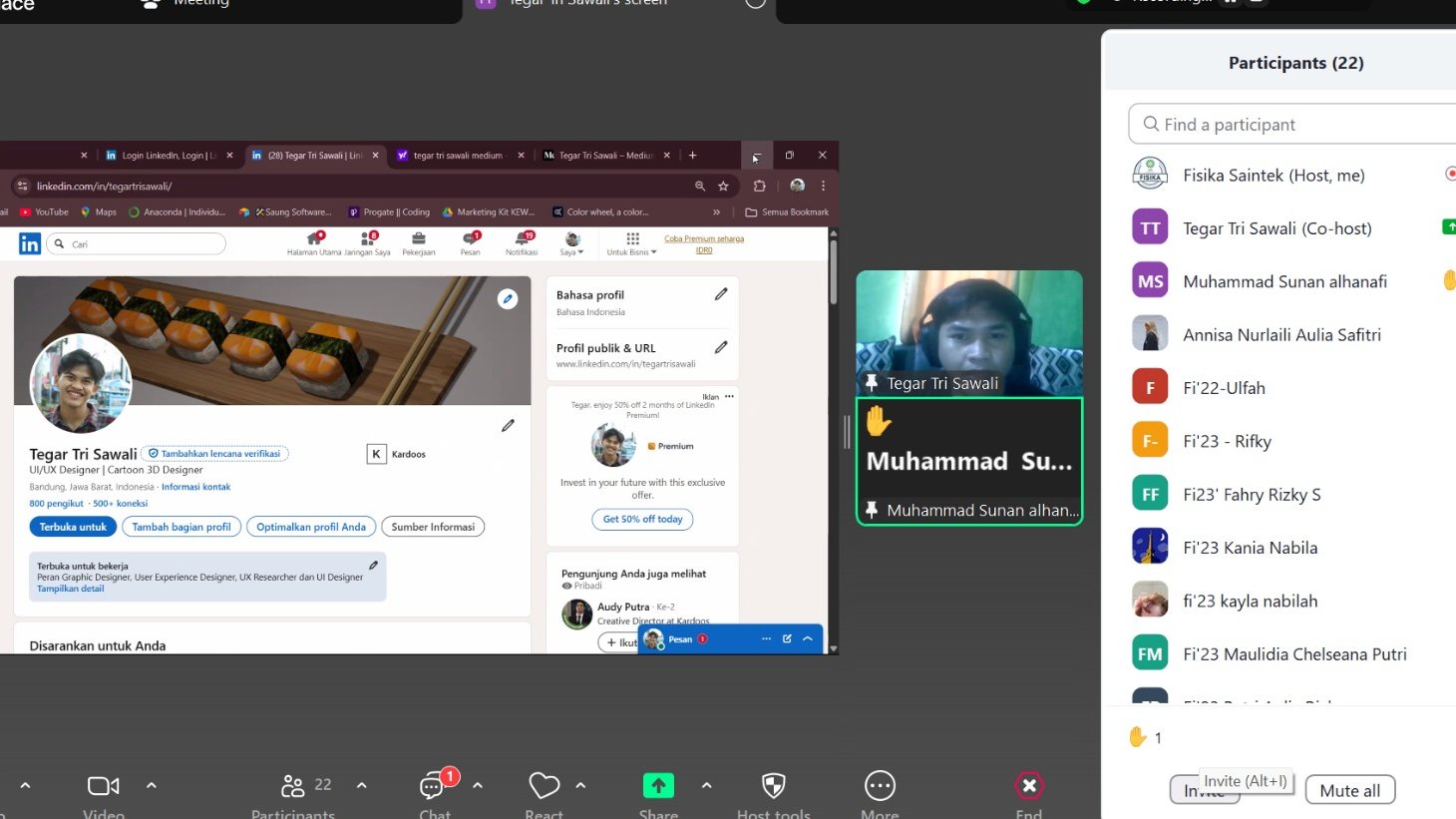Click the red End meeting icon
Screen dimensions: 1456x819
coord(1029,787)
